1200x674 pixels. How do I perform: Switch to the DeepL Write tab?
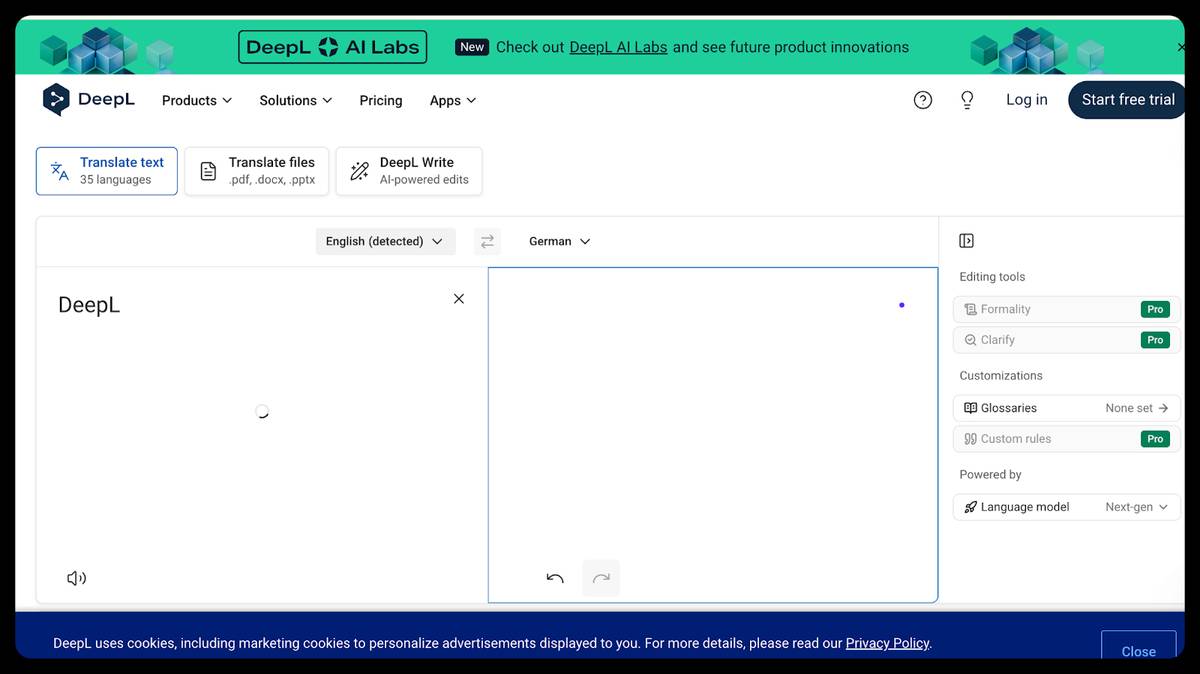(x=409, y=171)
